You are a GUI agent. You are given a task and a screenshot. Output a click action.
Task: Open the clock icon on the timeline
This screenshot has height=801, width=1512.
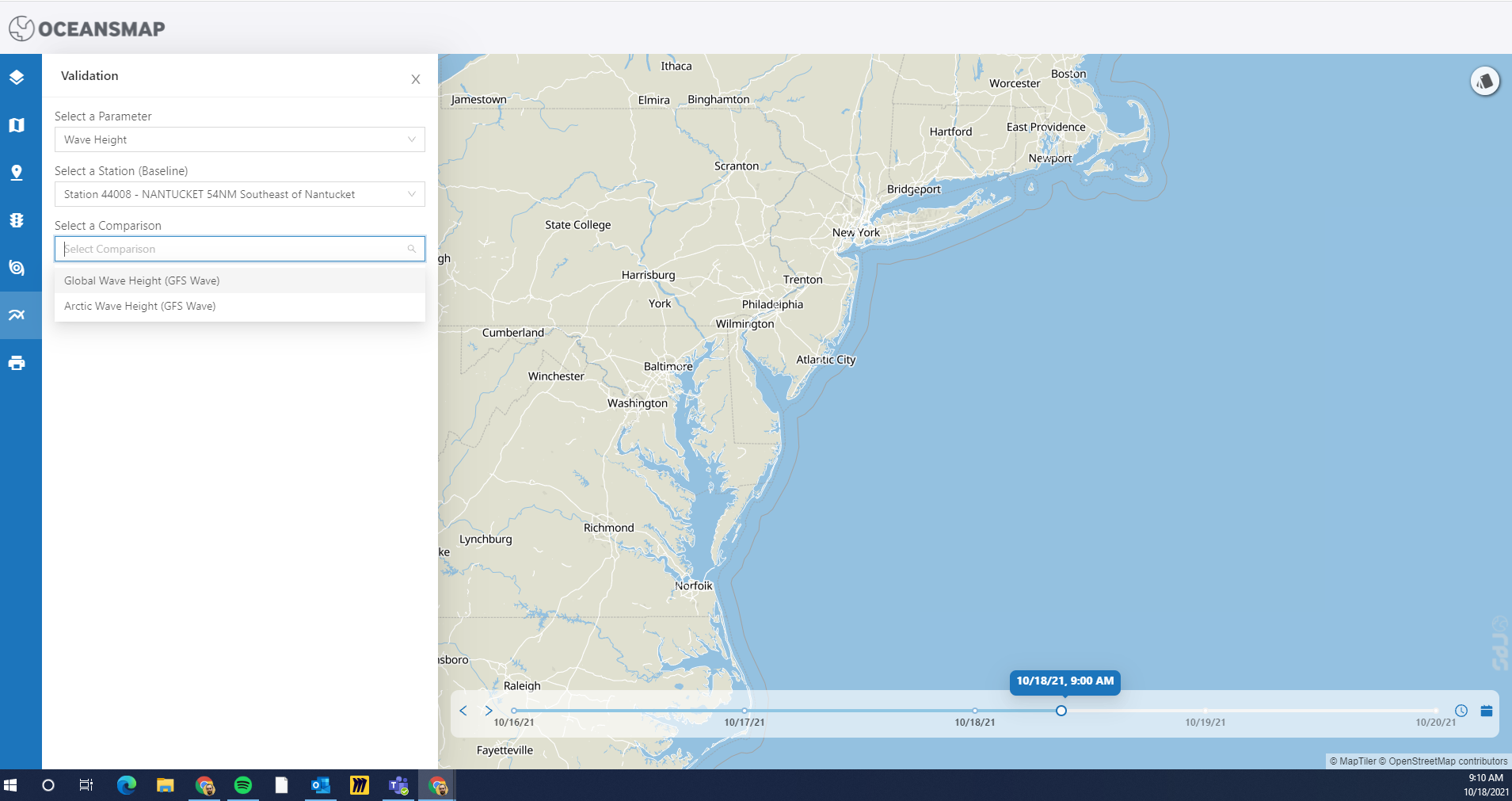tap(1460, 711)
